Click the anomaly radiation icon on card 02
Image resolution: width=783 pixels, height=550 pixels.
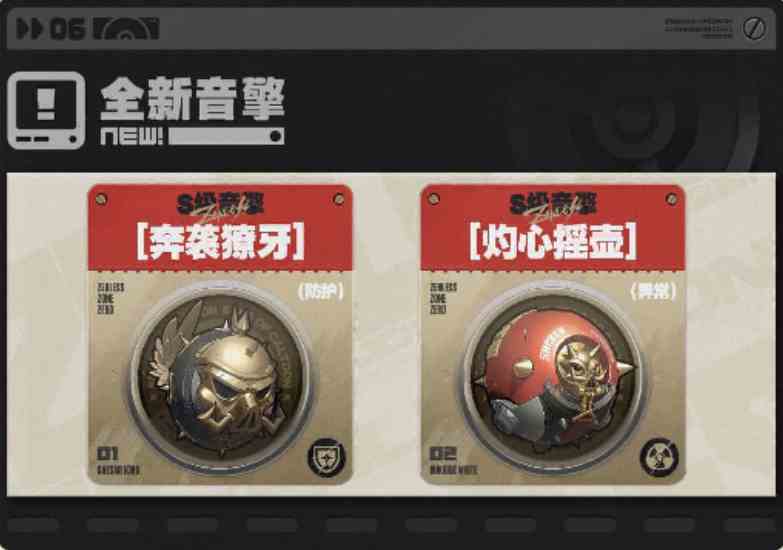coord(660,458)
